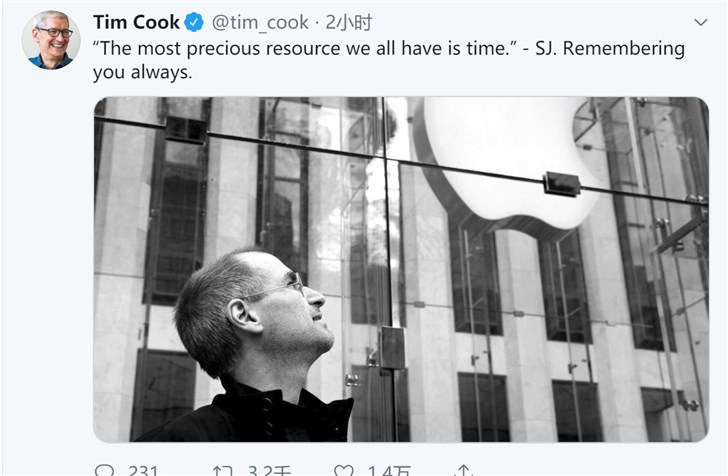This screenshot has height=476, width=728.
Task: Click the retweet arrows icon
Action: [x=222, y=470]
